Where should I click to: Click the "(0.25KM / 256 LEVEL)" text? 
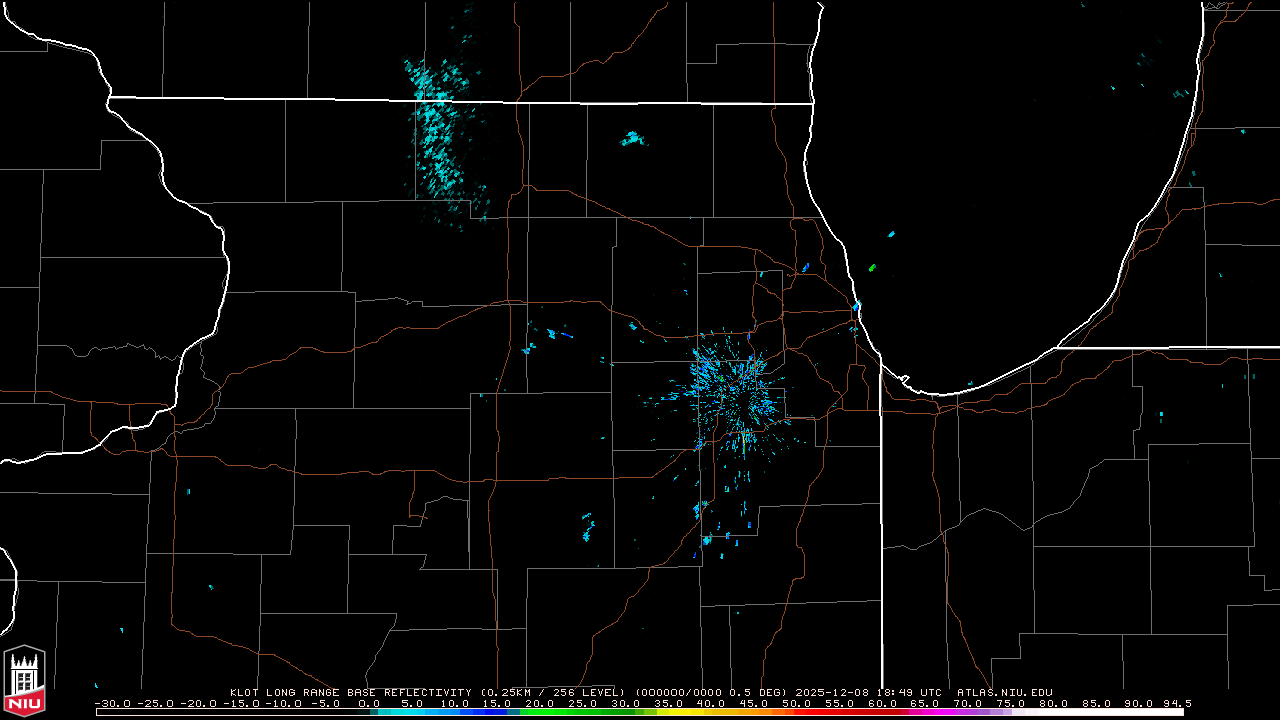[553, 692]
